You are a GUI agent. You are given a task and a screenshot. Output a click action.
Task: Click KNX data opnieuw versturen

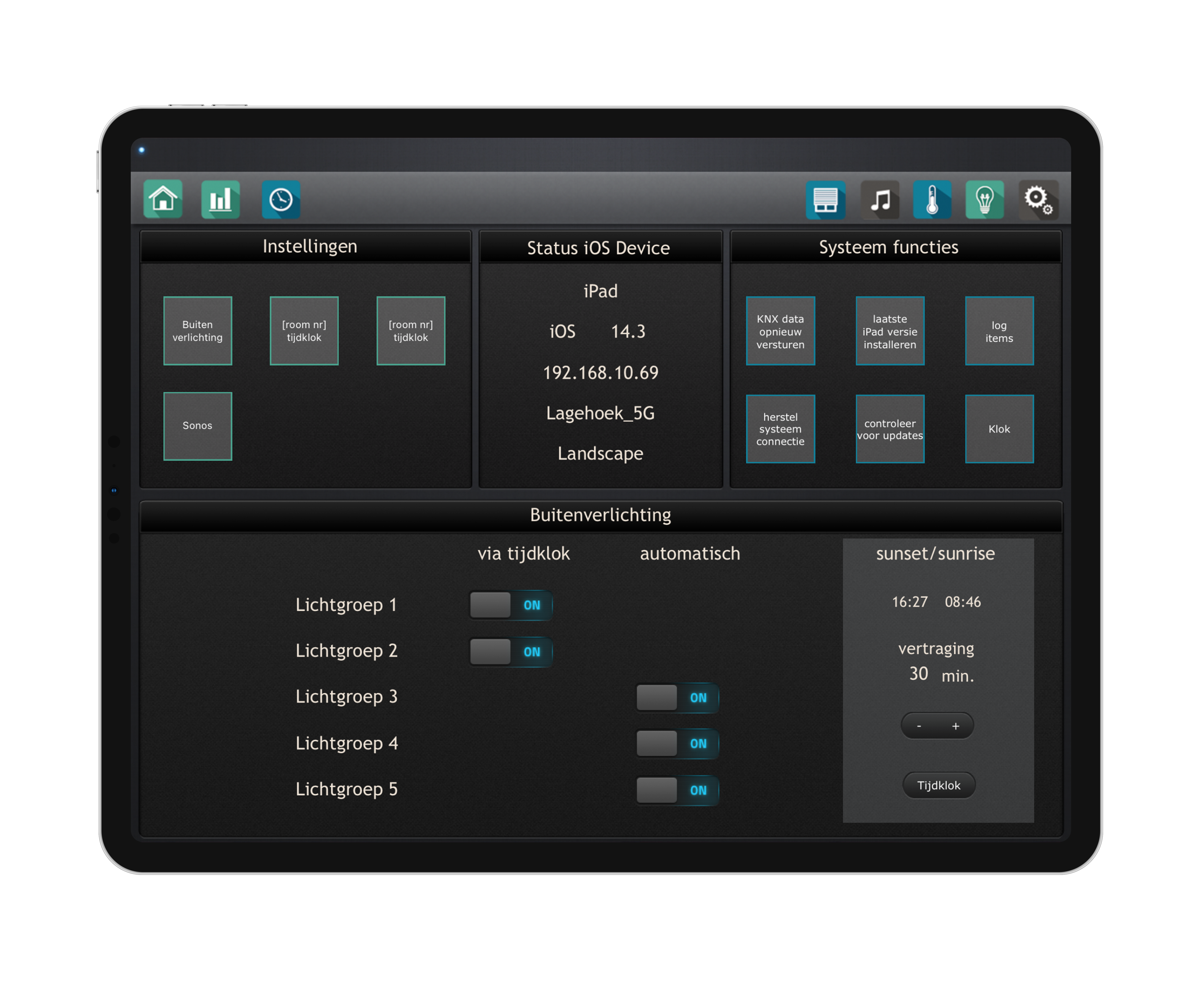coord(780,331)
